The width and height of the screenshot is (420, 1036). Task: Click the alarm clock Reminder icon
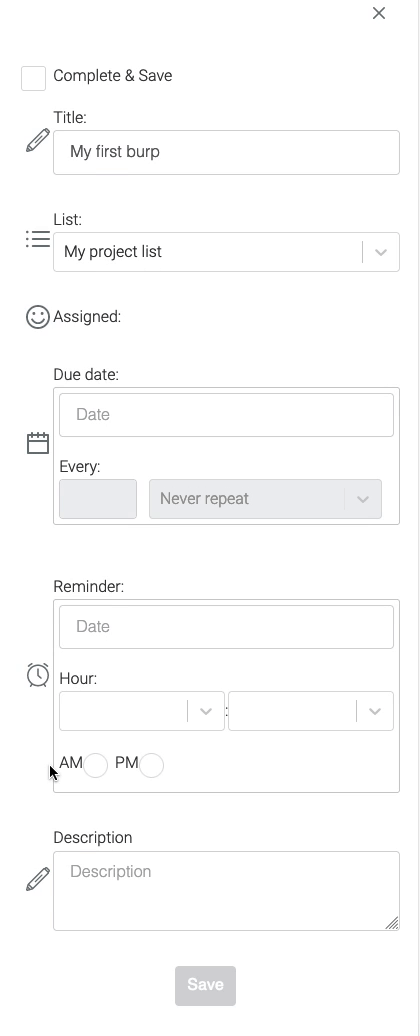[x=38, y=675]
